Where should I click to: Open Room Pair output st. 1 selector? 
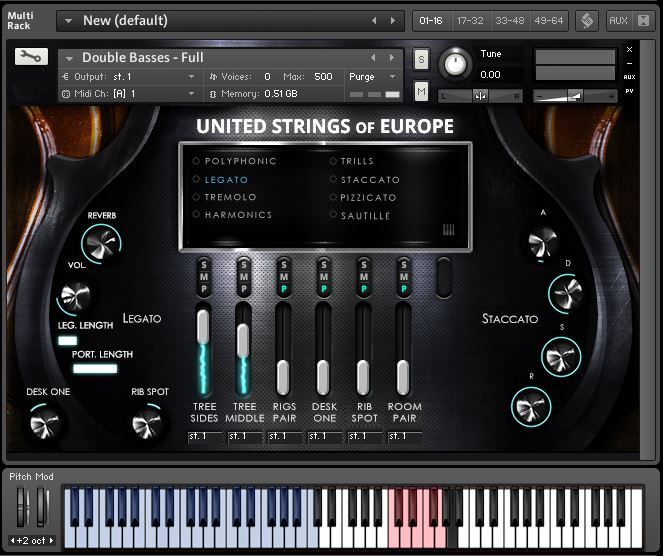pos(405,437)
